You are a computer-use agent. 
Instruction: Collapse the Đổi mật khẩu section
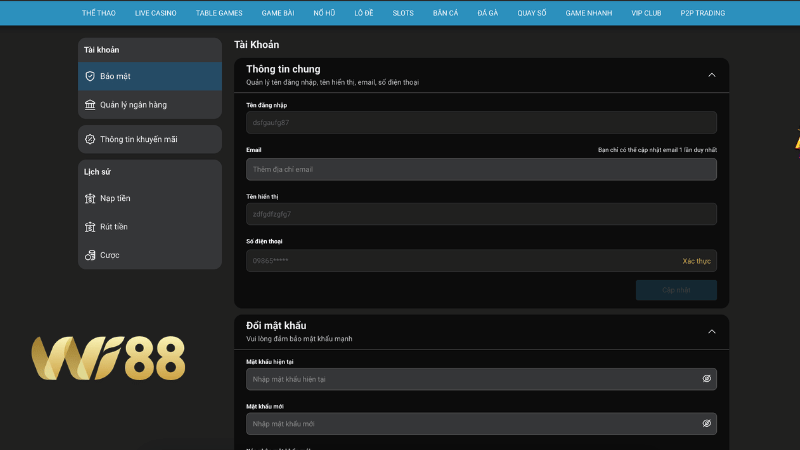pyautogui.click(x=711, y=331)
